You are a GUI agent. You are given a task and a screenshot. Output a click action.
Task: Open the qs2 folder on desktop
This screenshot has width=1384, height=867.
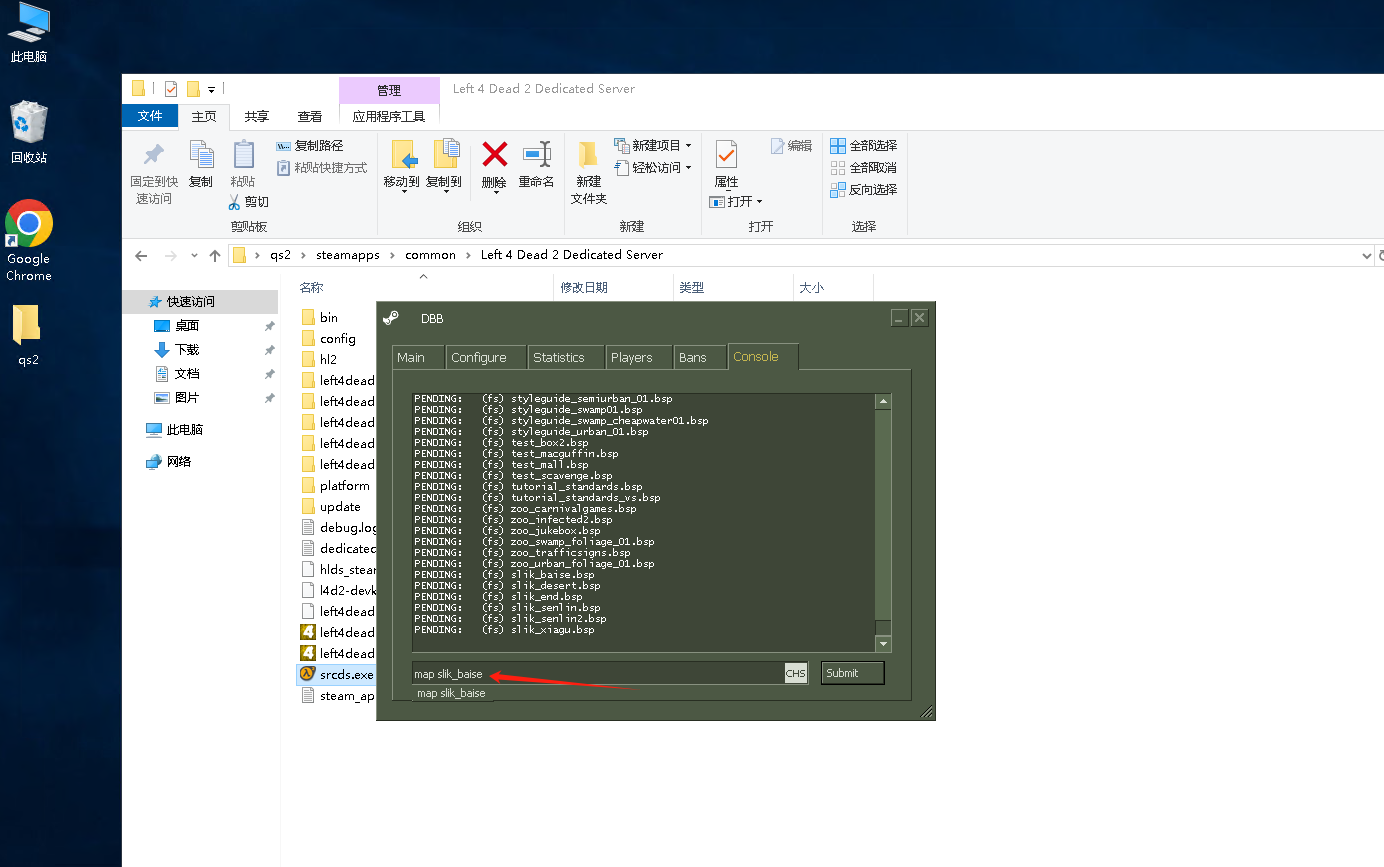tap(29, 335)
